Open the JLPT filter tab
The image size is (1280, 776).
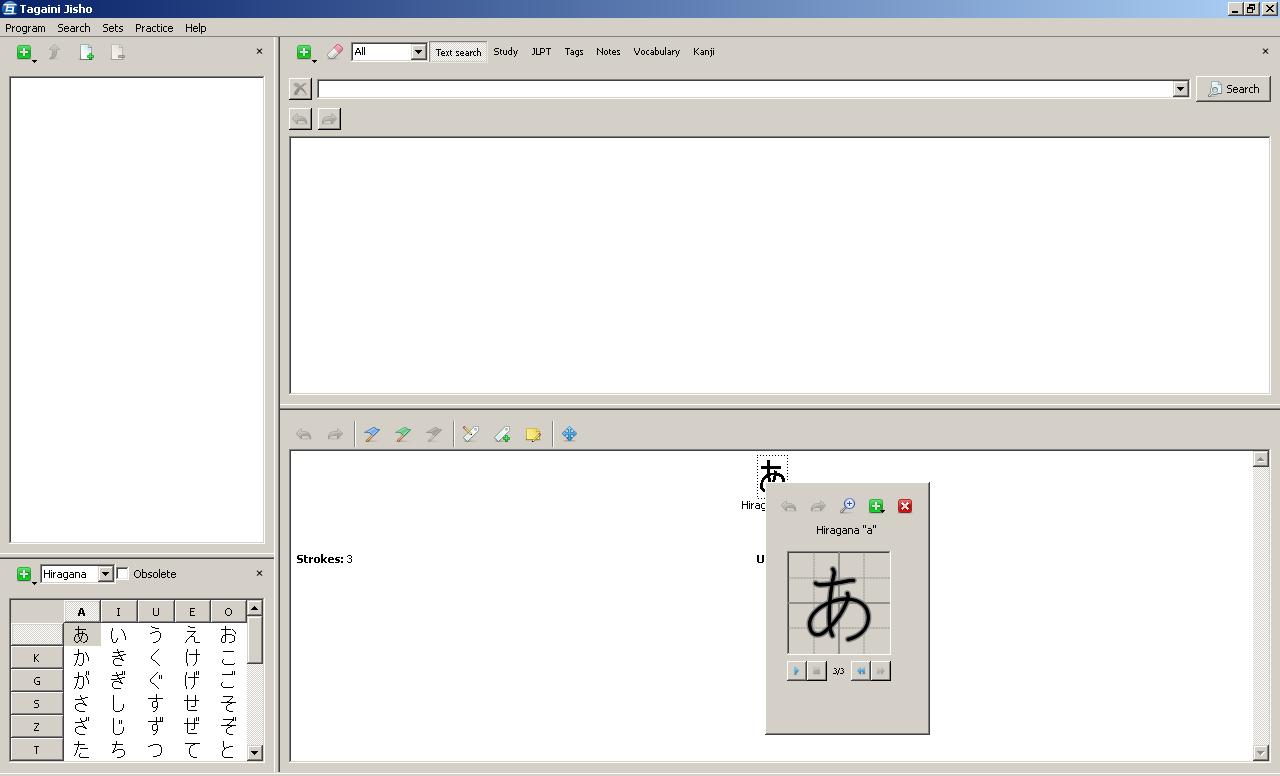(541, 52)
